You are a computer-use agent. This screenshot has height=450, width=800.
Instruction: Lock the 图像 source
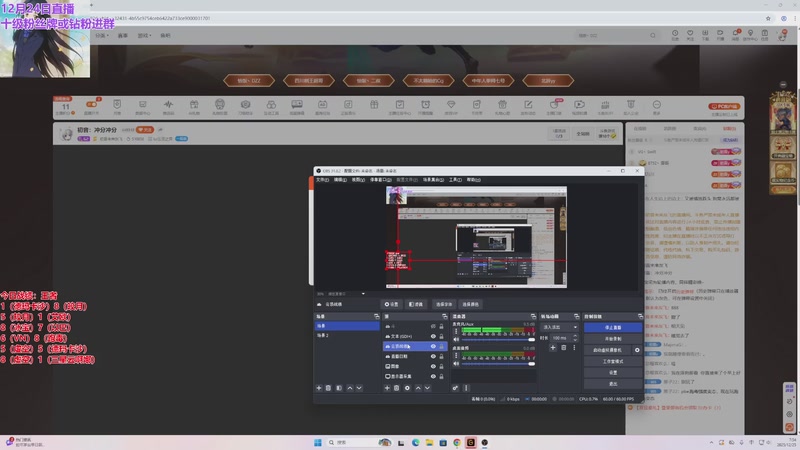442,366
